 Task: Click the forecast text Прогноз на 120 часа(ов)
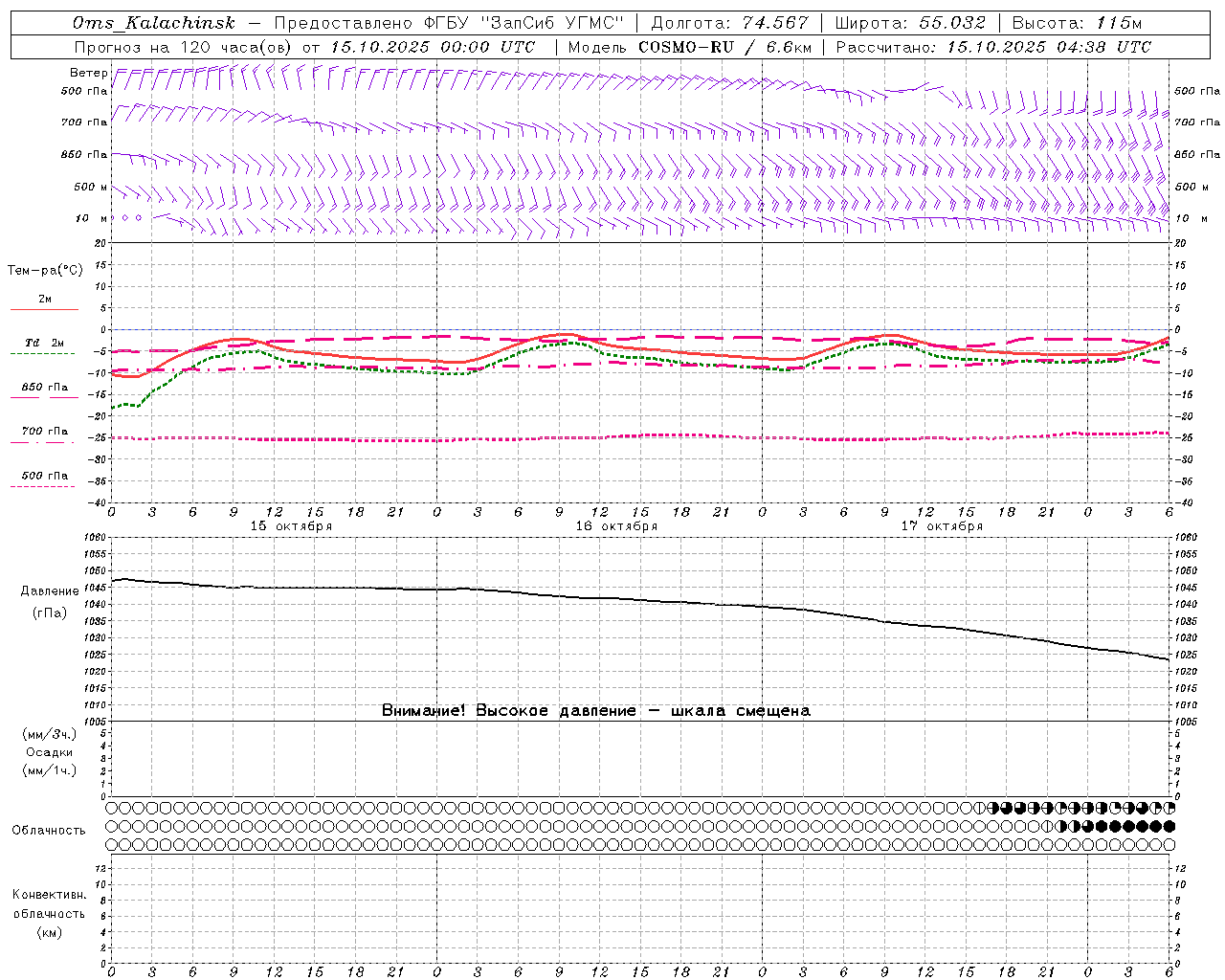click(x=184, y=47)
